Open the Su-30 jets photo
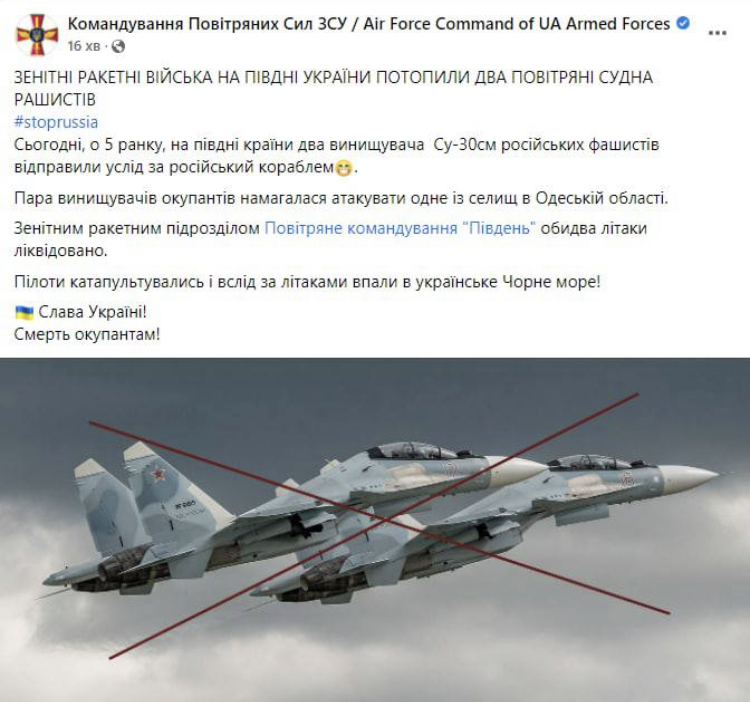Image resolution: width=750 pixels, height=702 pixels. coord(375,530)
